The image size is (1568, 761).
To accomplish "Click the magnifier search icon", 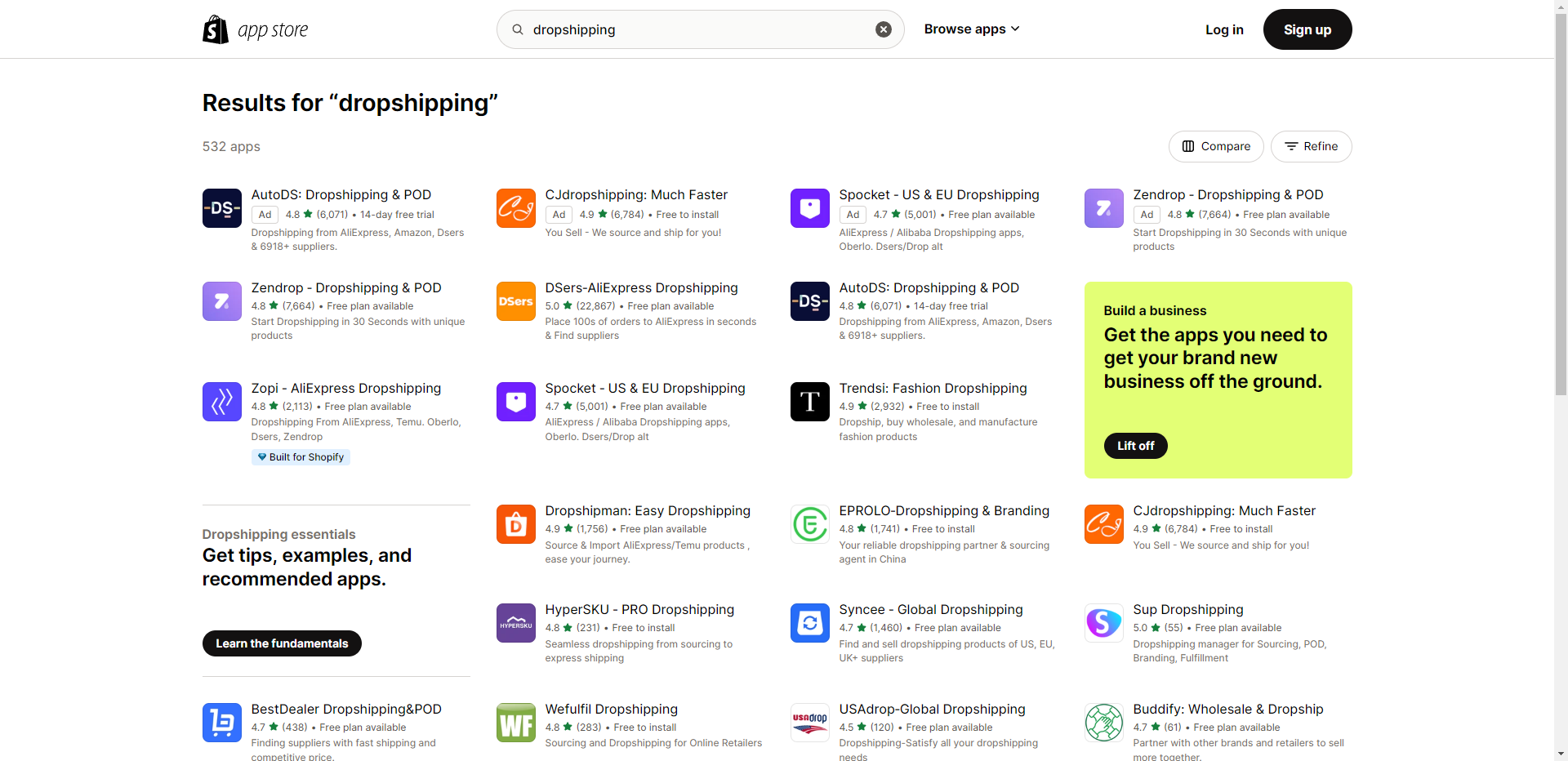I will pos(518,29).
